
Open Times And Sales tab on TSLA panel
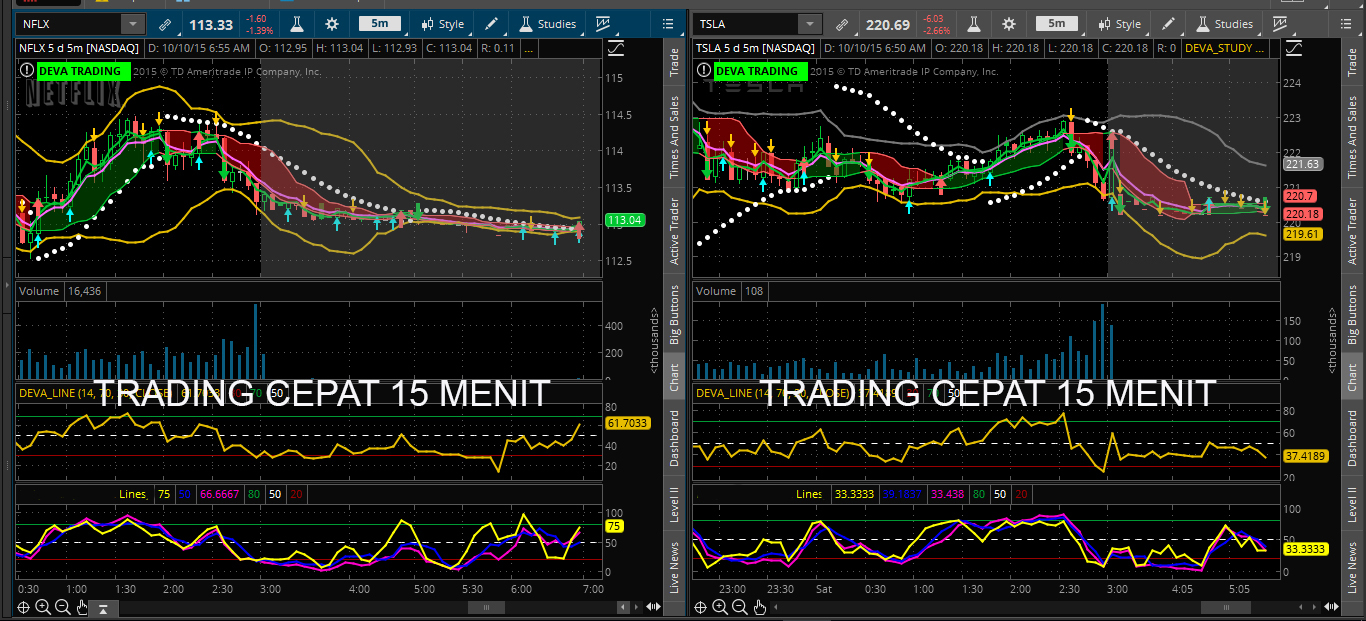[1352, 137]
